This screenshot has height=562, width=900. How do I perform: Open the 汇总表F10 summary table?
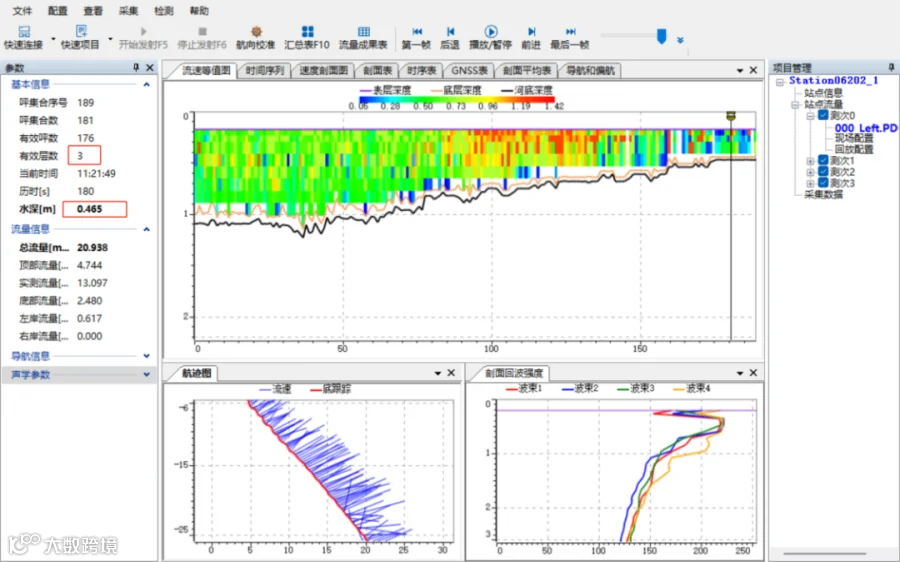coord(307,32)
